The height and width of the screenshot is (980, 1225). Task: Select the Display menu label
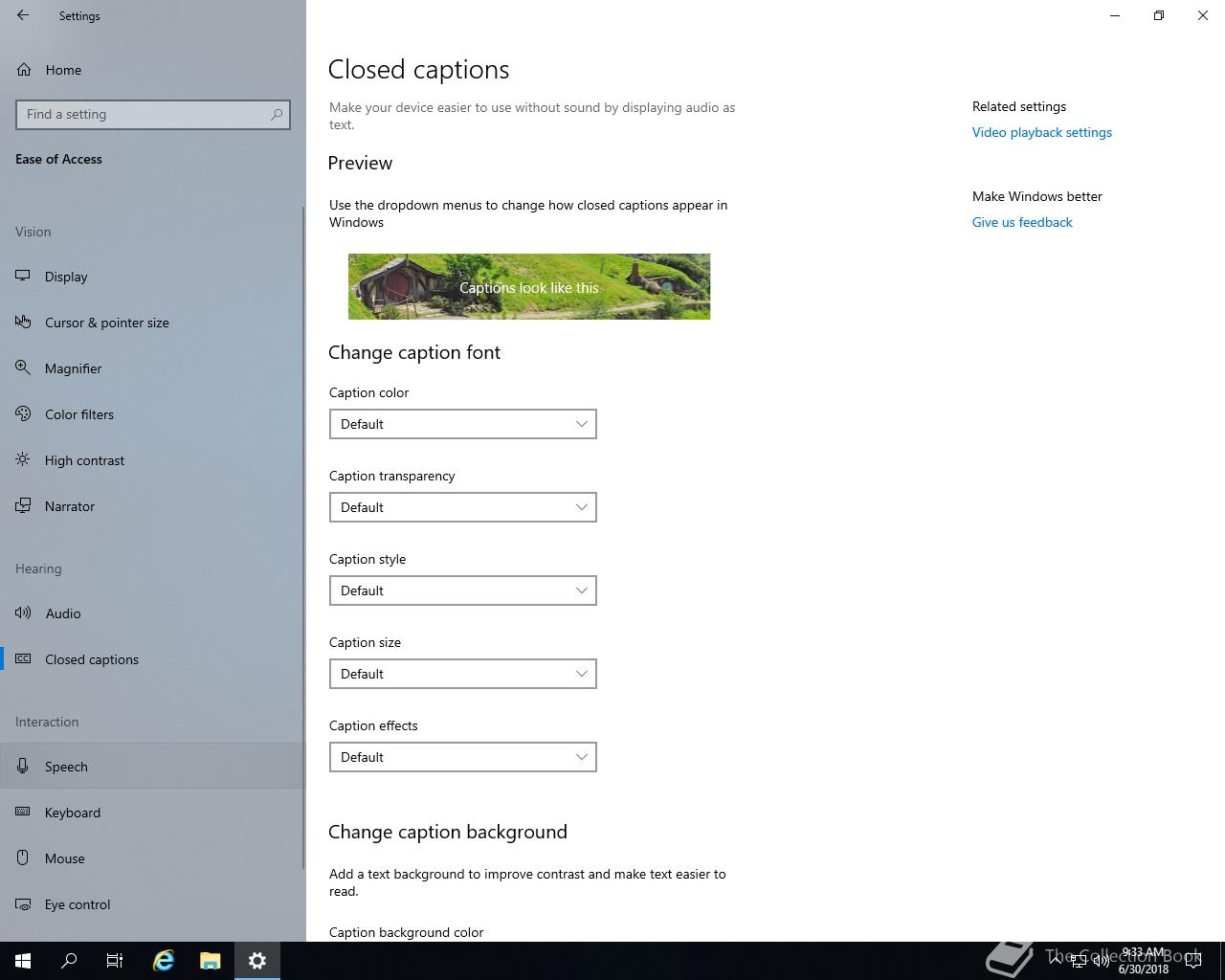click(66, 277)
